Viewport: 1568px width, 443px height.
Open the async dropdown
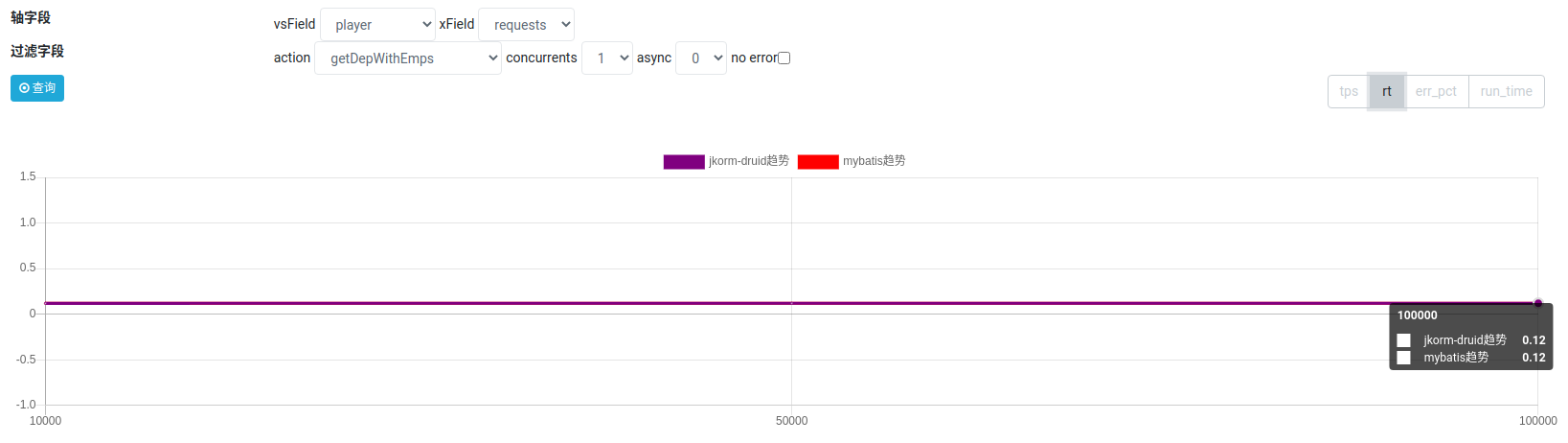701,58
